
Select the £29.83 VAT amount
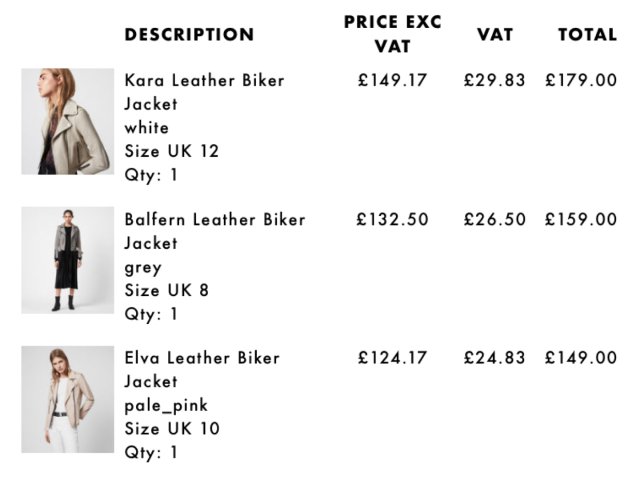(494, 80)
